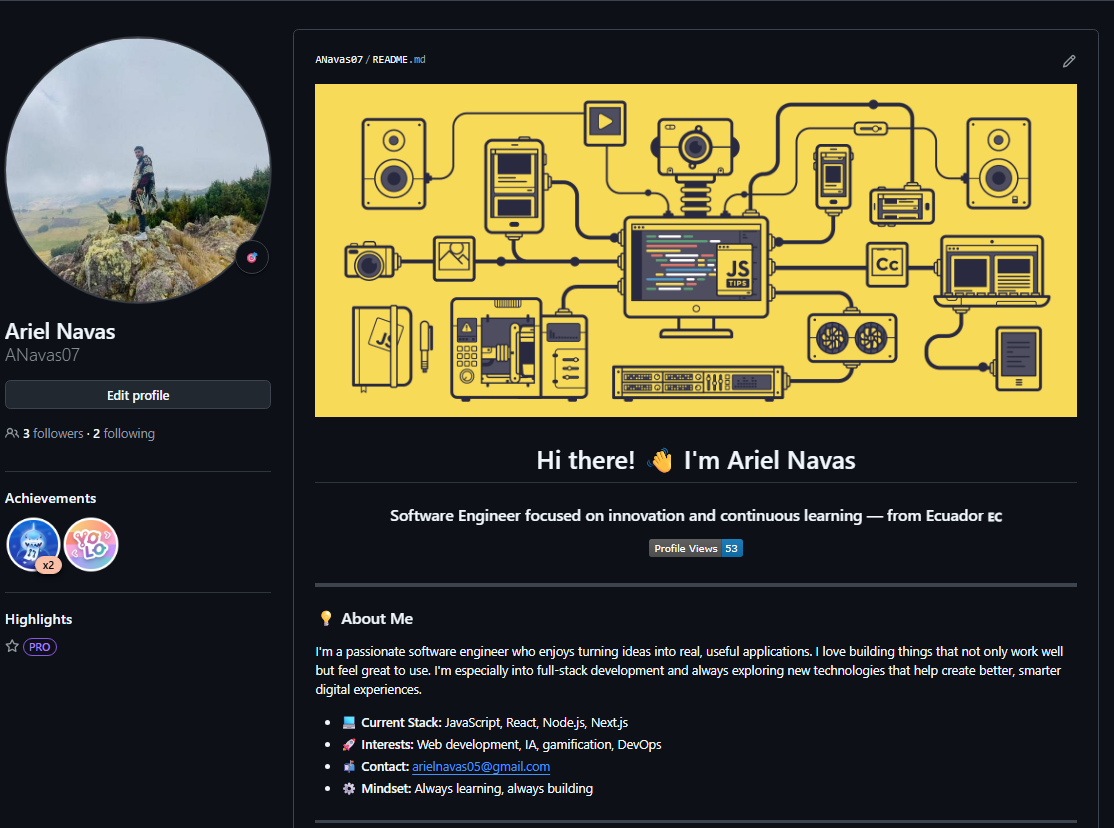The width and height of the screenshot is (1114, 828).
Task: Open the YOLO achievement badge
Action: tap(91, 545)
